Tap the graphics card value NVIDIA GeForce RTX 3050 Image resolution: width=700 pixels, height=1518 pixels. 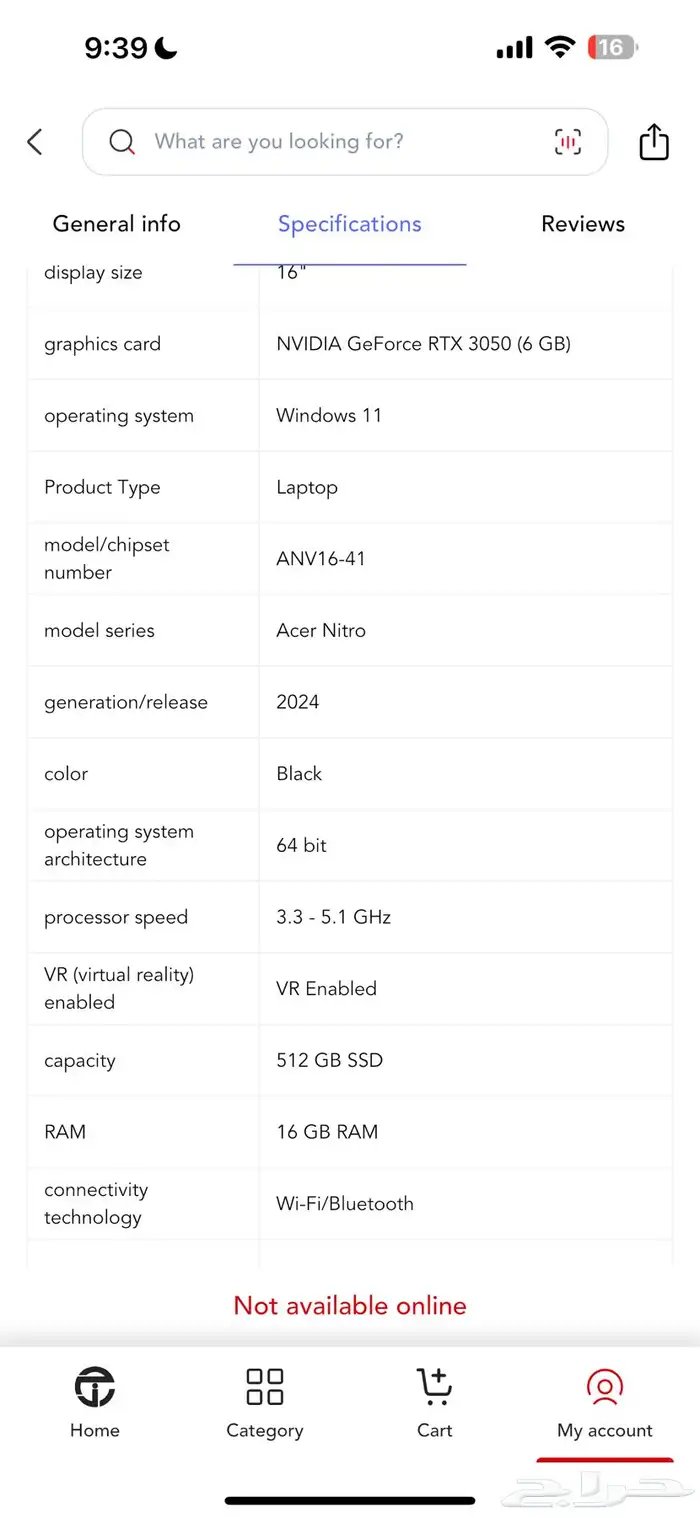click(x=423, y=344)
